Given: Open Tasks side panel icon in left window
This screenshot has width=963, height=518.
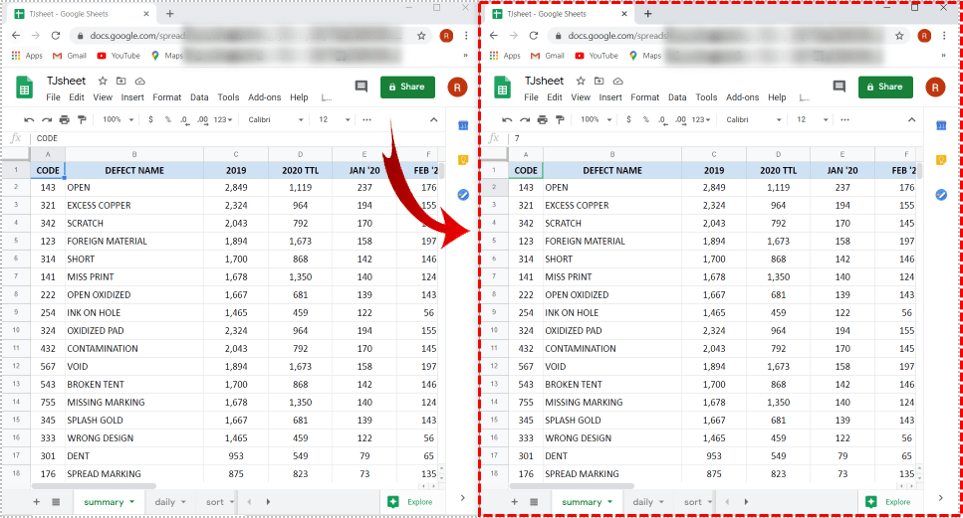Looking at the screenshot, I should click(x=463, y=194).
